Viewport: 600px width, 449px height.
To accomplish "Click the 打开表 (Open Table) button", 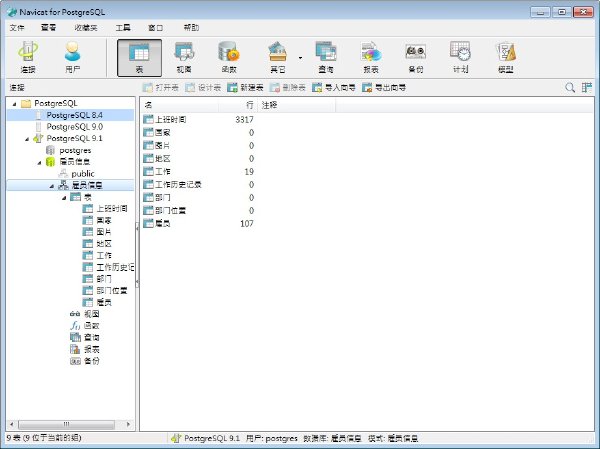I will click(x=161, y=88).
